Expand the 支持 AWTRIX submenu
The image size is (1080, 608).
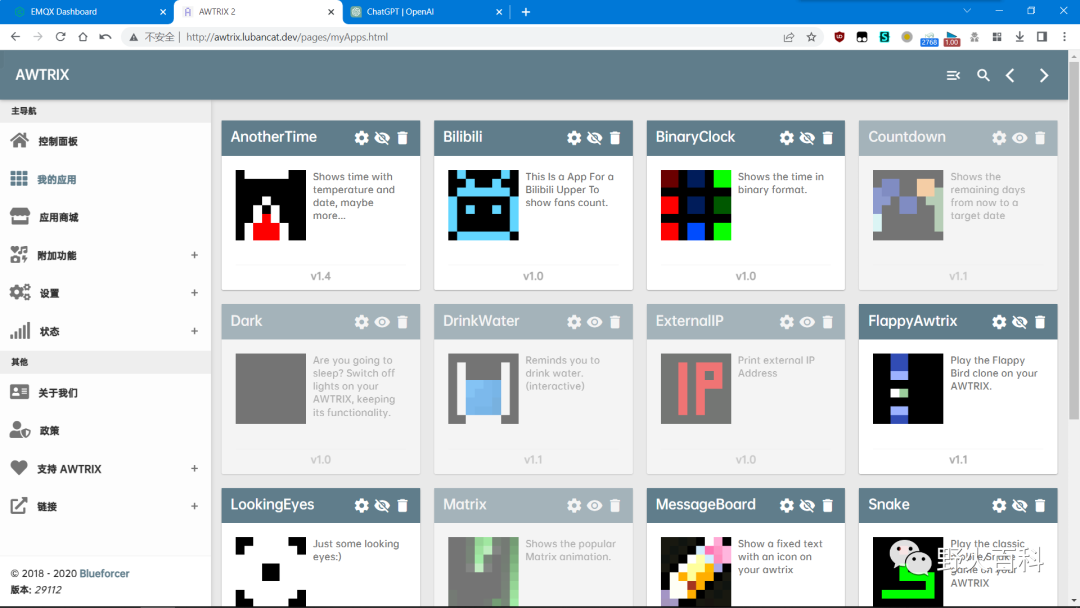click(x=194, y=469)
